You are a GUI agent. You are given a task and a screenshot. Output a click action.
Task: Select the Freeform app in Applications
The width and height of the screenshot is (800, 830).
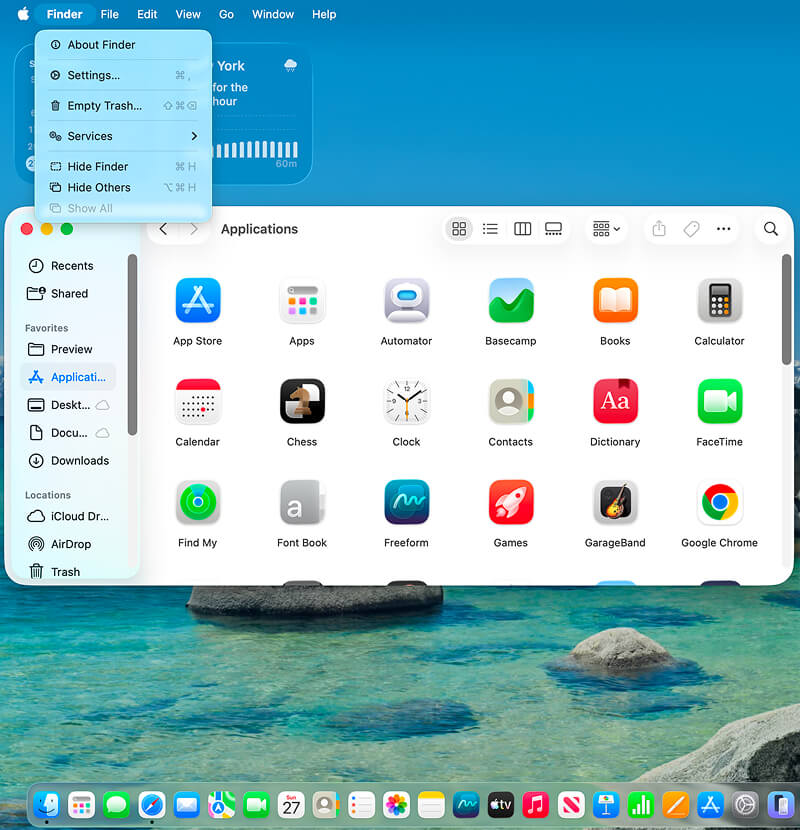(406, 502)
